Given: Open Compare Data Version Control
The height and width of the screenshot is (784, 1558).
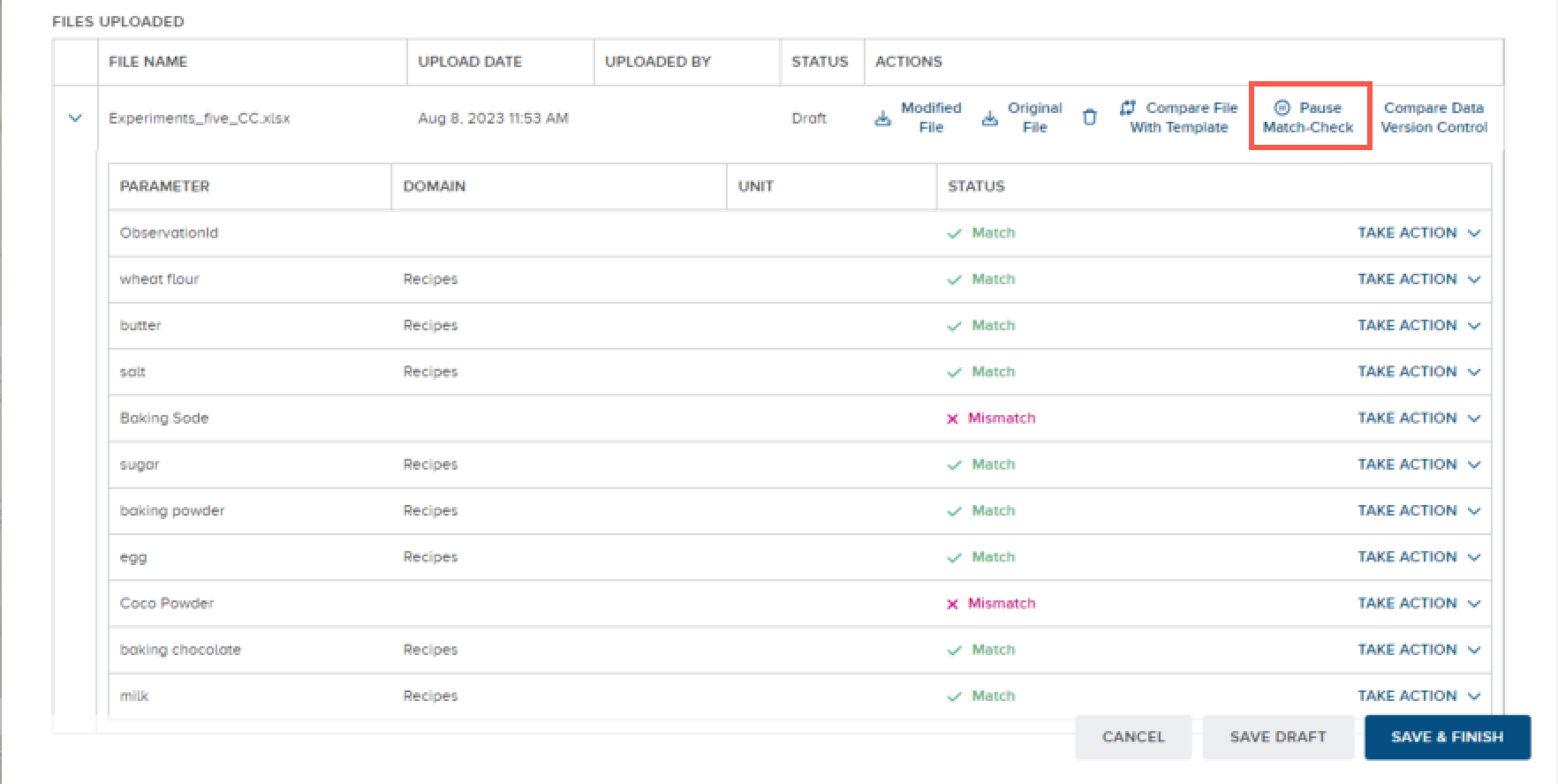Looking at the screenshot, I should click(x=1433, y=117).
